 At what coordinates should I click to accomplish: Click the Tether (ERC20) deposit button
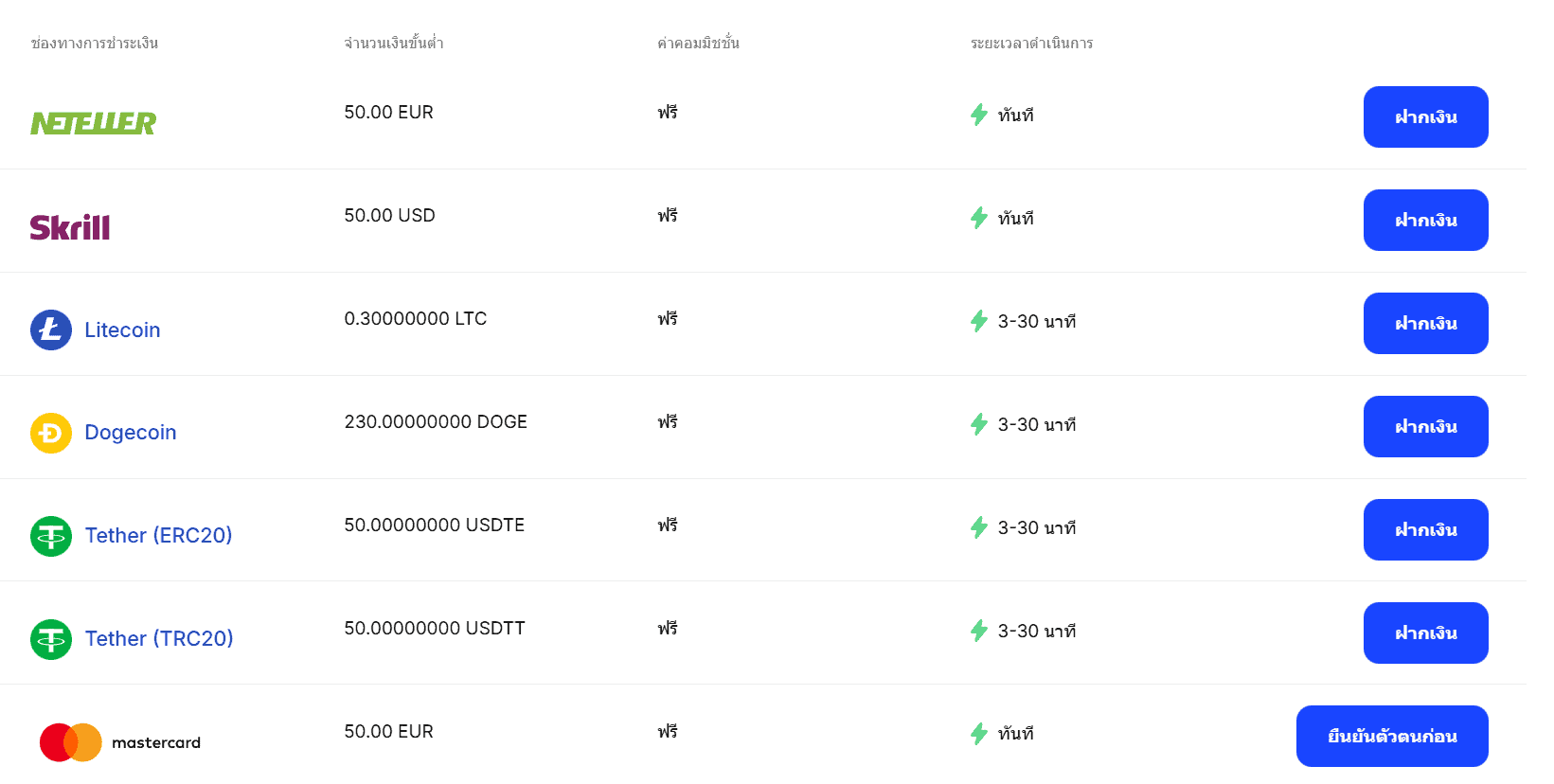click(x=1425, y=529)
